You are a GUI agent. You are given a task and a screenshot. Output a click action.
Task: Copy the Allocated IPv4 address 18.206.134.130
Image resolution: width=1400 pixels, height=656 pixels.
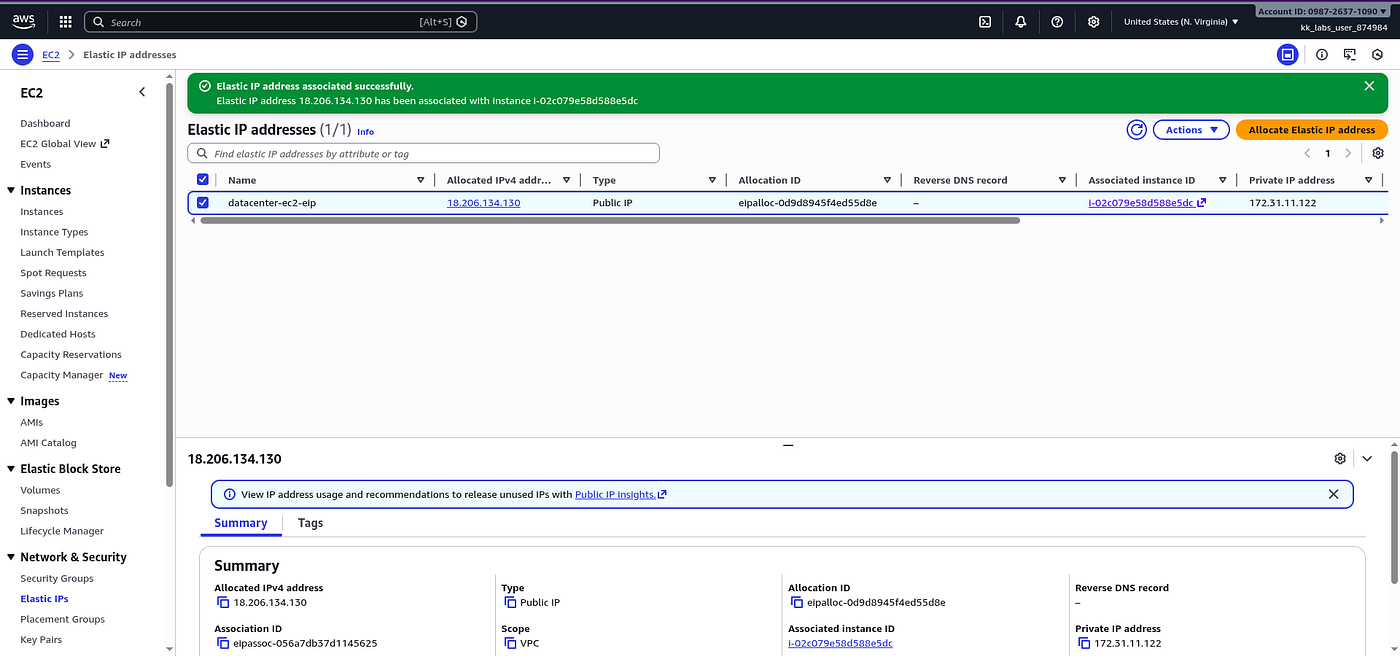click(222, 603)
